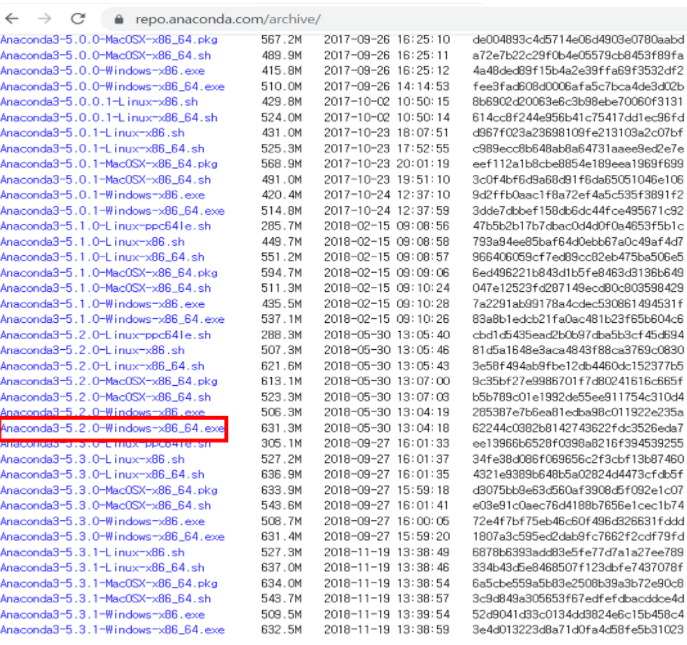The width and height of the screenshot is (687, 645).
Task: Open Anaconda3-5.2.0-Linux-x86_64.sh link
Action: [x=102, y=367]
